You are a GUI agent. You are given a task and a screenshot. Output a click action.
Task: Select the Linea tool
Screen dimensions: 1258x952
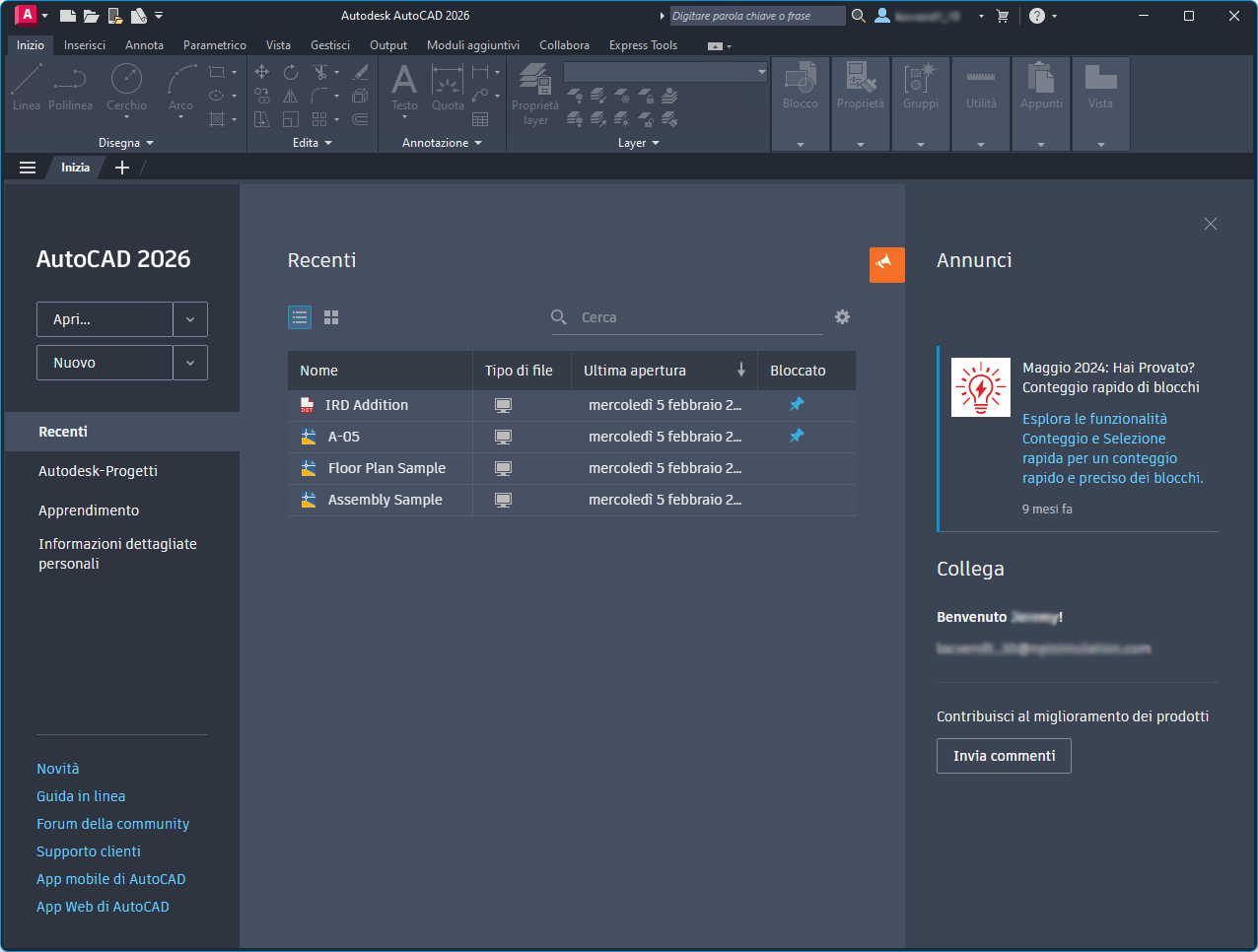click(27, 87)
